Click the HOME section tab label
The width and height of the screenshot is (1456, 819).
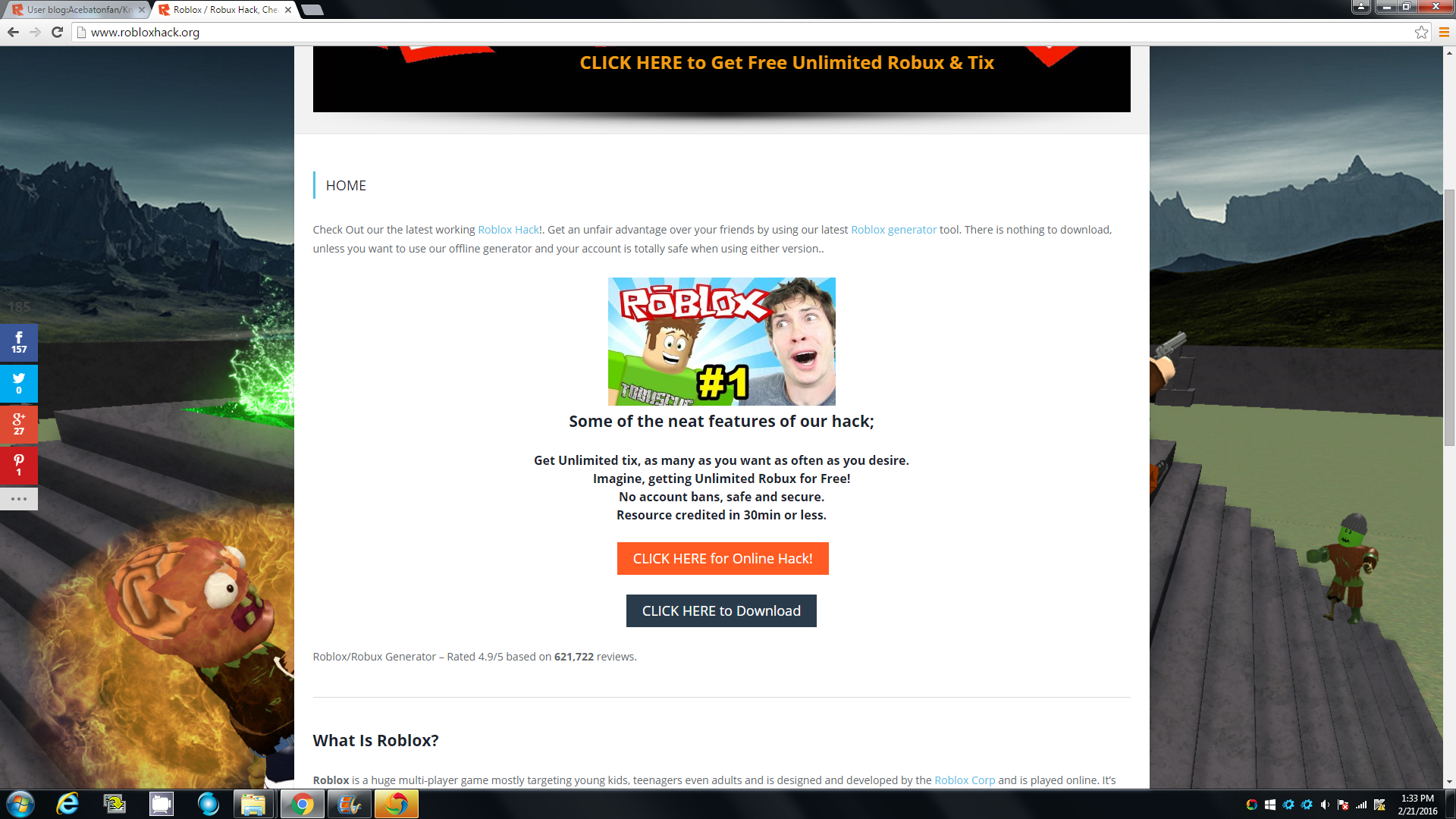[346, 185]
